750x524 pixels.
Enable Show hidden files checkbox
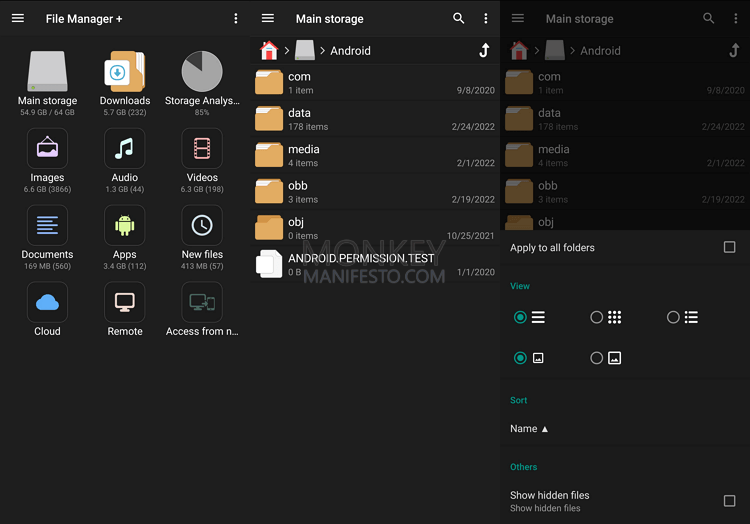pyautogui.click(x=729, y=501)
